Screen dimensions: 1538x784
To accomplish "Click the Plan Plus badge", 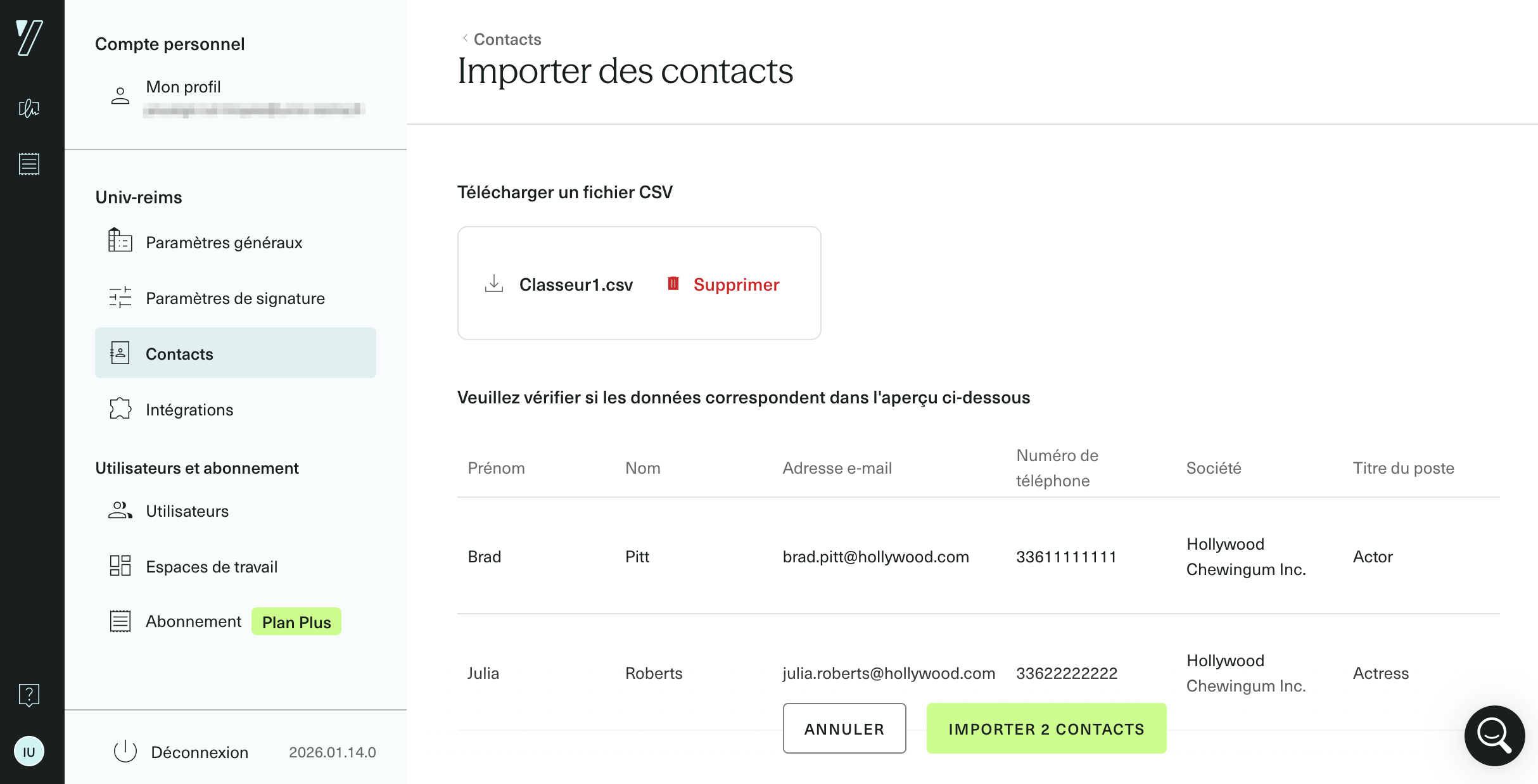I will 296,621.
